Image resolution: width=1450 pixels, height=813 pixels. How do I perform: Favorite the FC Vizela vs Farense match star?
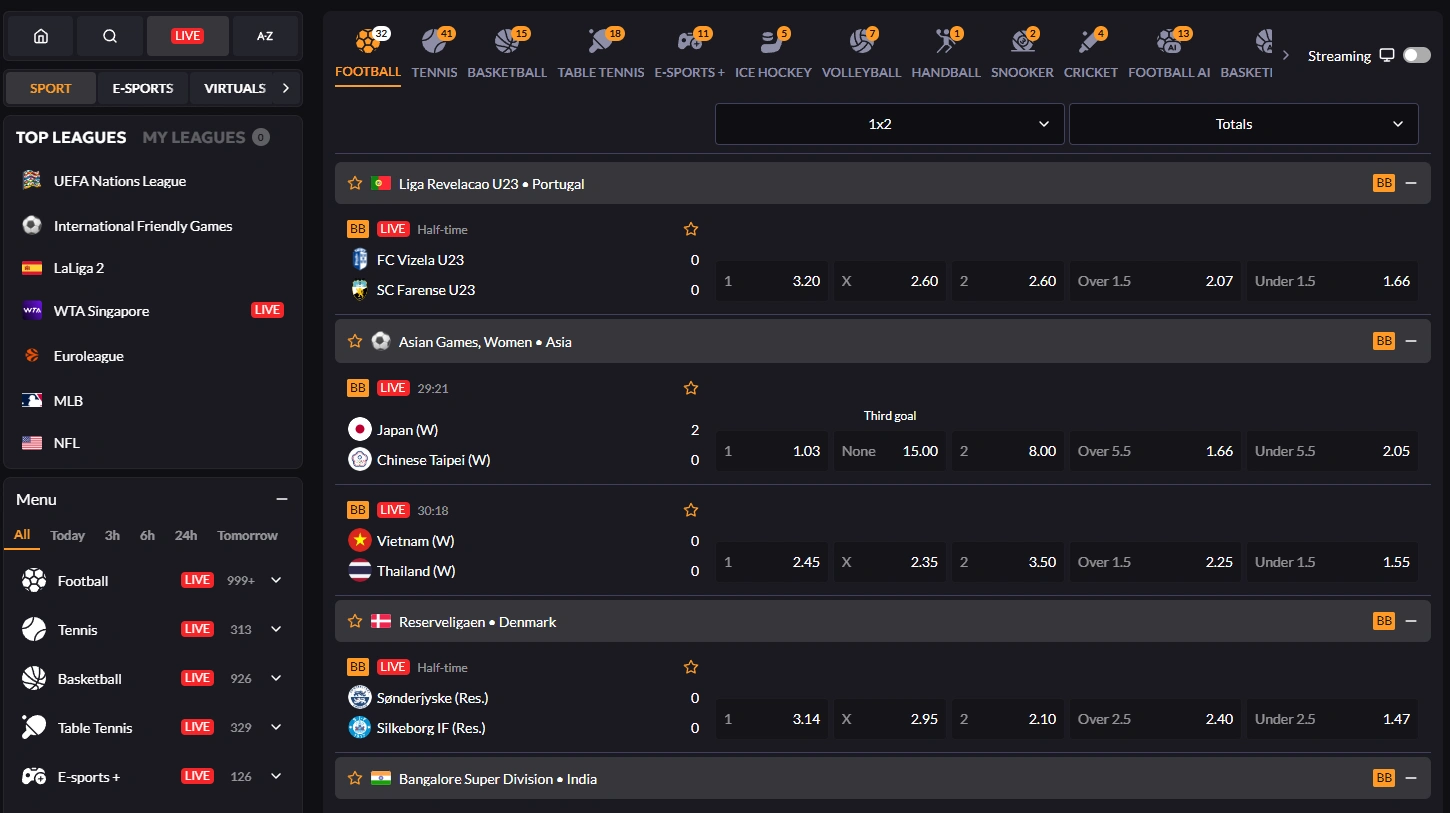click(x=690, y=229)
